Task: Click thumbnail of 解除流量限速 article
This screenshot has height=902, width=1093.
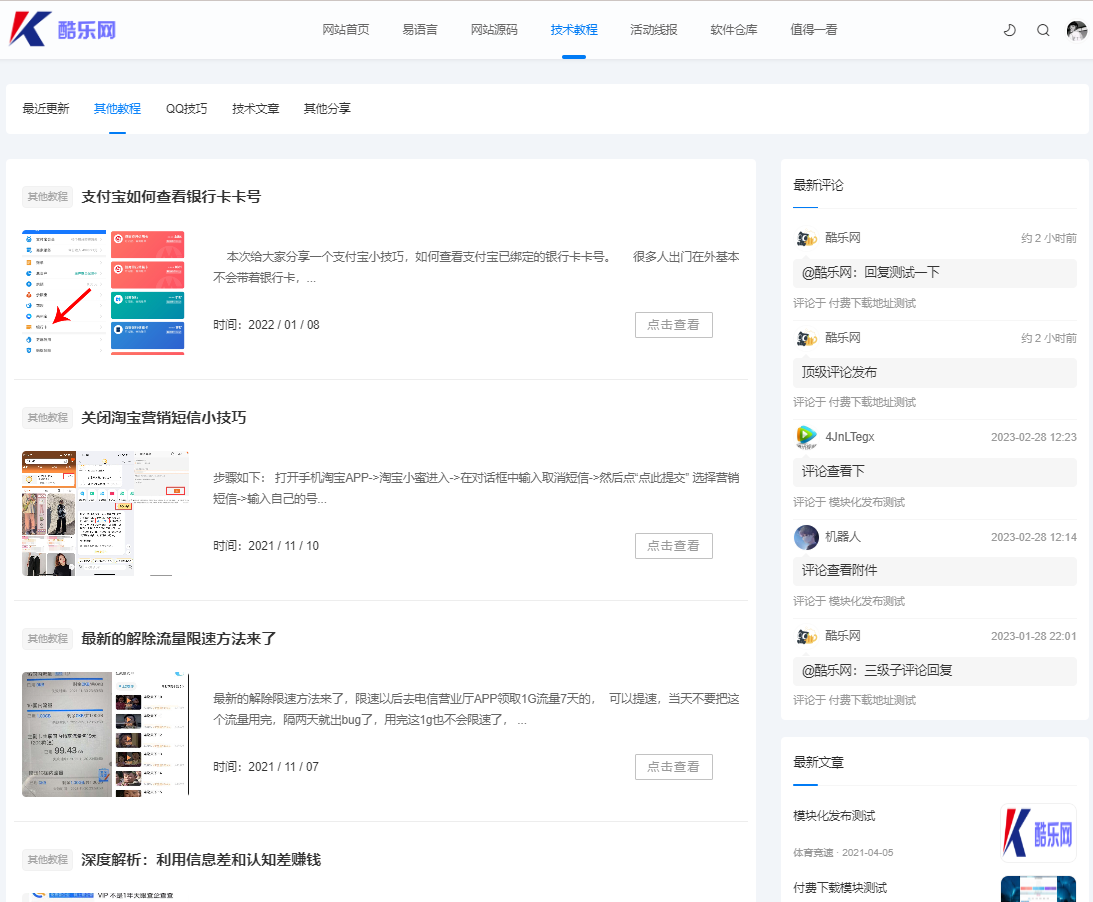Action: click(x=105, y=734)
